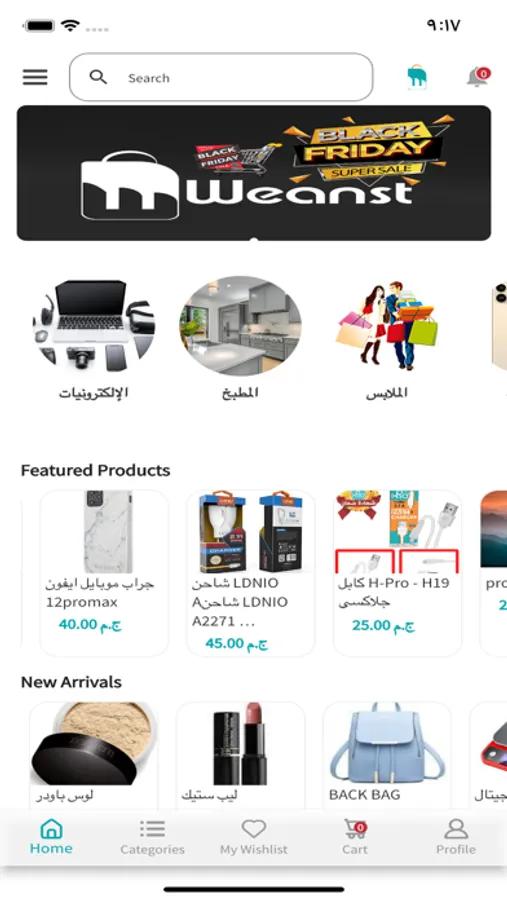The width and height of the screenshot is (507, 900).
Task: Open الإلكترونيات electronics category
Action: coord(94,340)
